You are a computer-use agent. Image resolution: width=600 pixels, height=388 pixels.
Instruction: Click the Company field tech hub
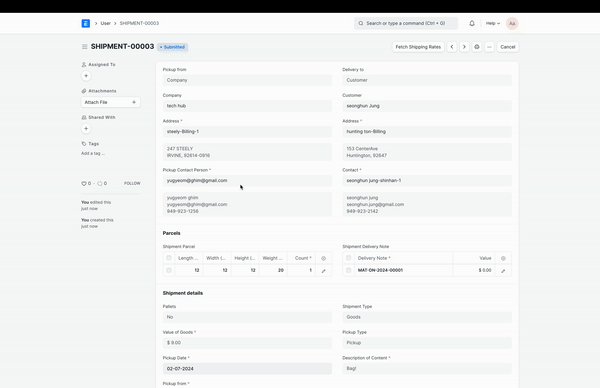(x=247, y=106)
